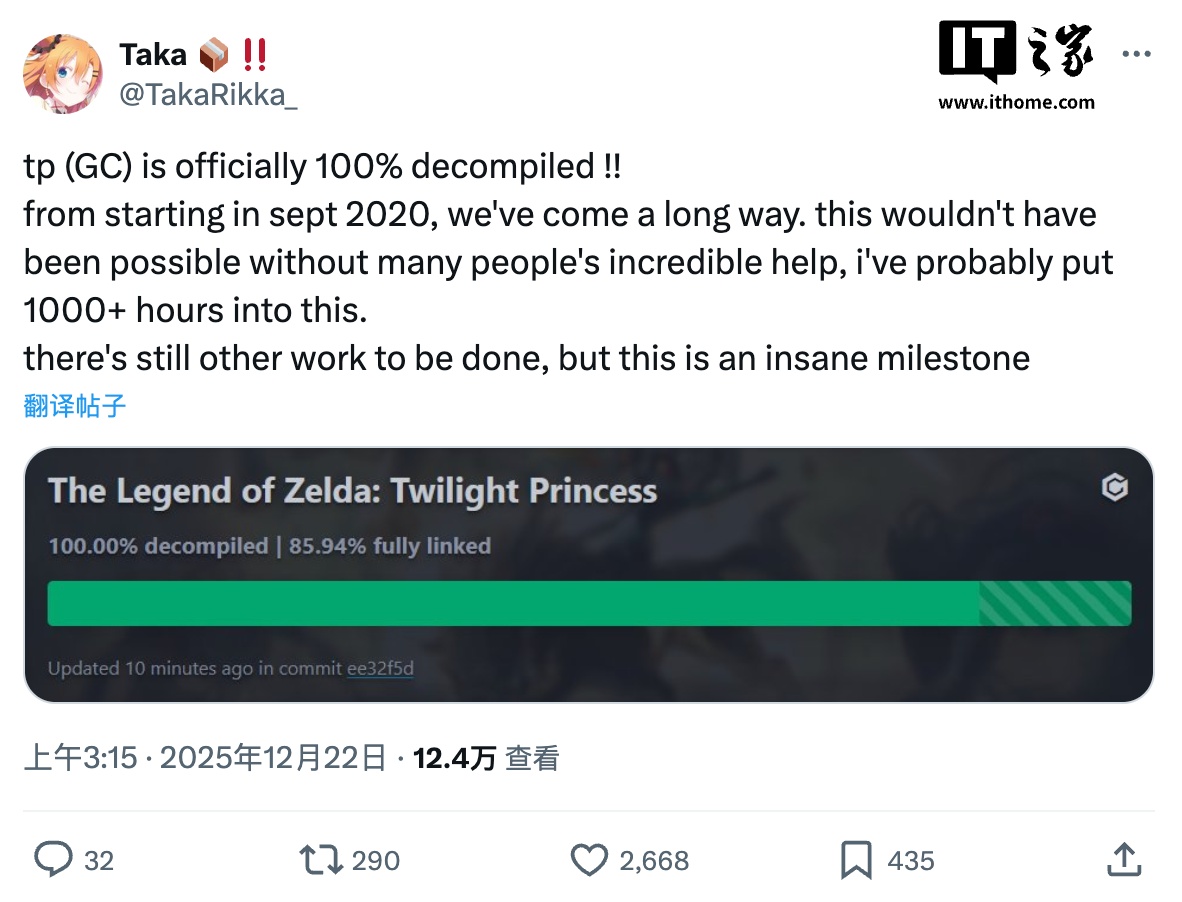Viewport: 1182px width, 902px height.
Task: Bookmark the post with bookmark icon
Action: point(856,859)
